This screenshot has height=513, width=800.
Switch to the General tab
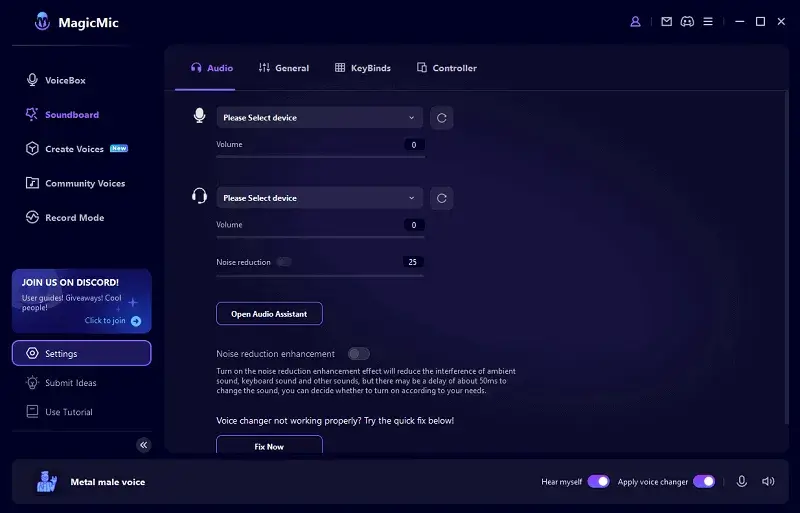coord(284,68)
